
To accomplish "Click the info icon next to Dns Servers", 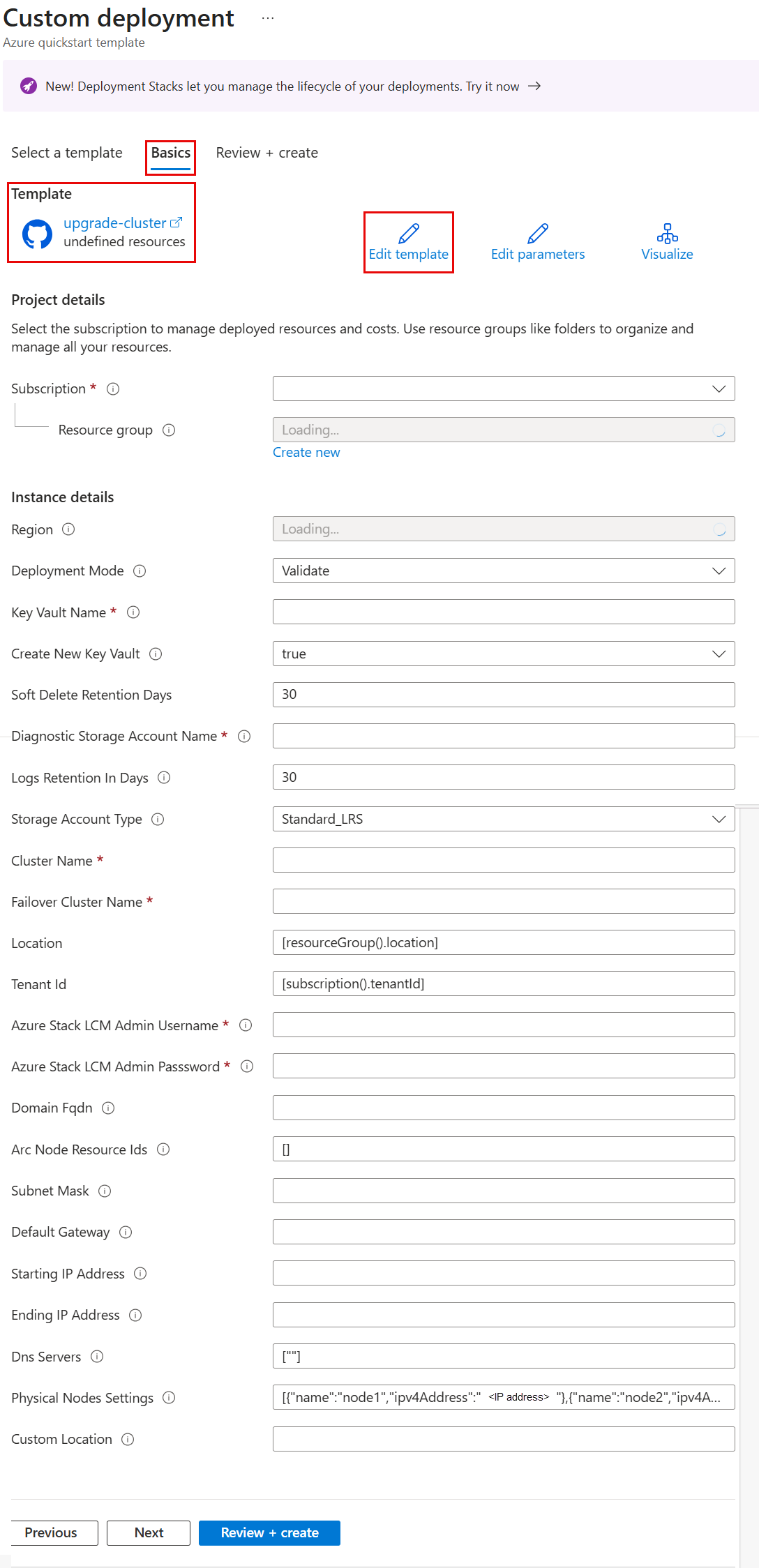I will point(97,1357).
